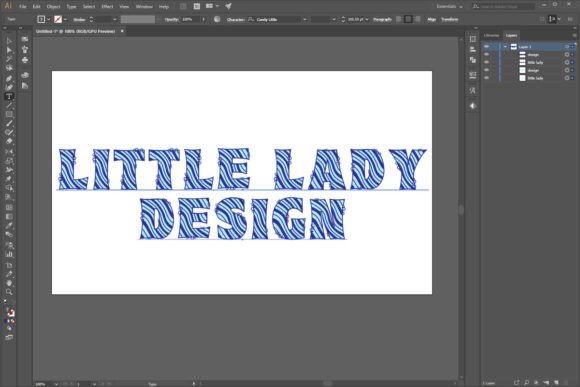Click the Search Adobe Stock field
Screen dimensions: 580x387
pos(503,6)
